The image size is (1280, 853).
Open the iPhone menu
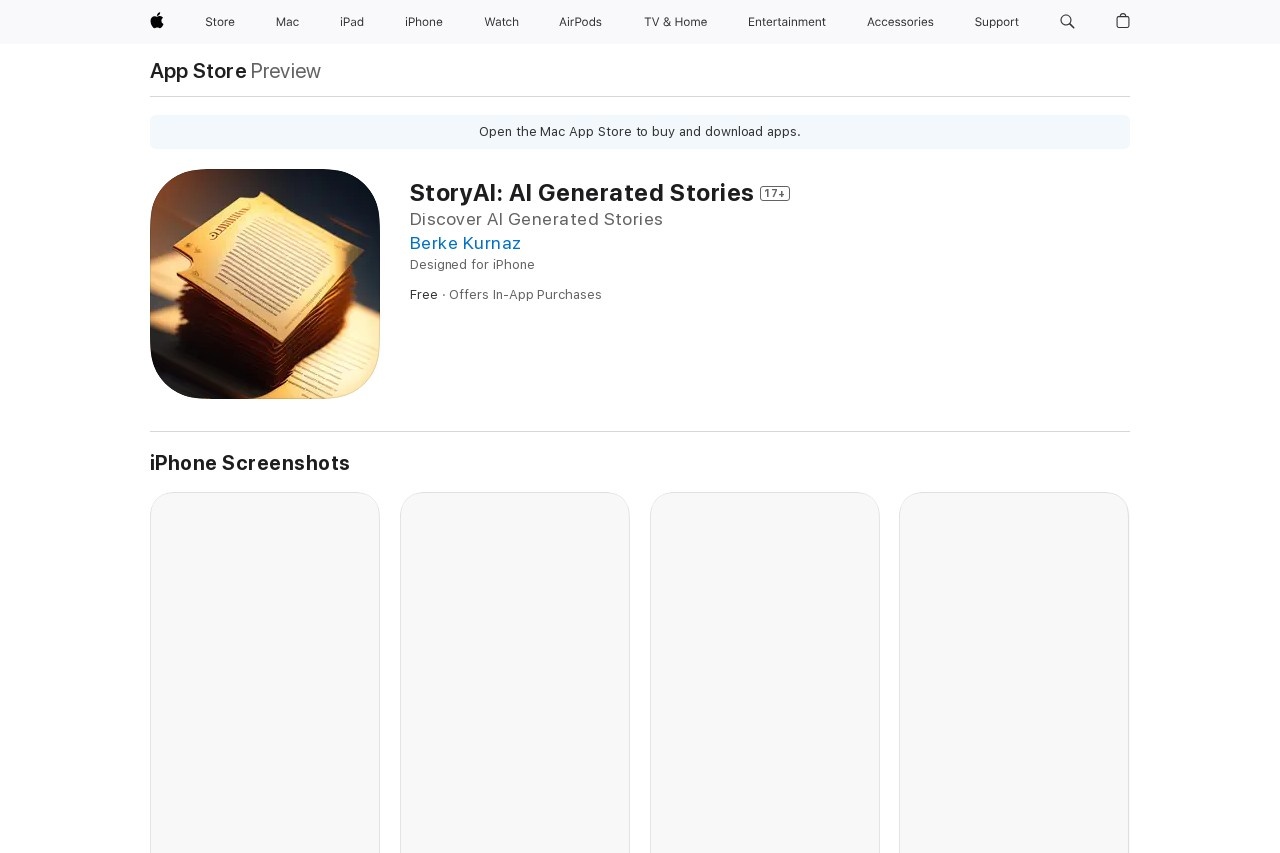tap(424, 22)
